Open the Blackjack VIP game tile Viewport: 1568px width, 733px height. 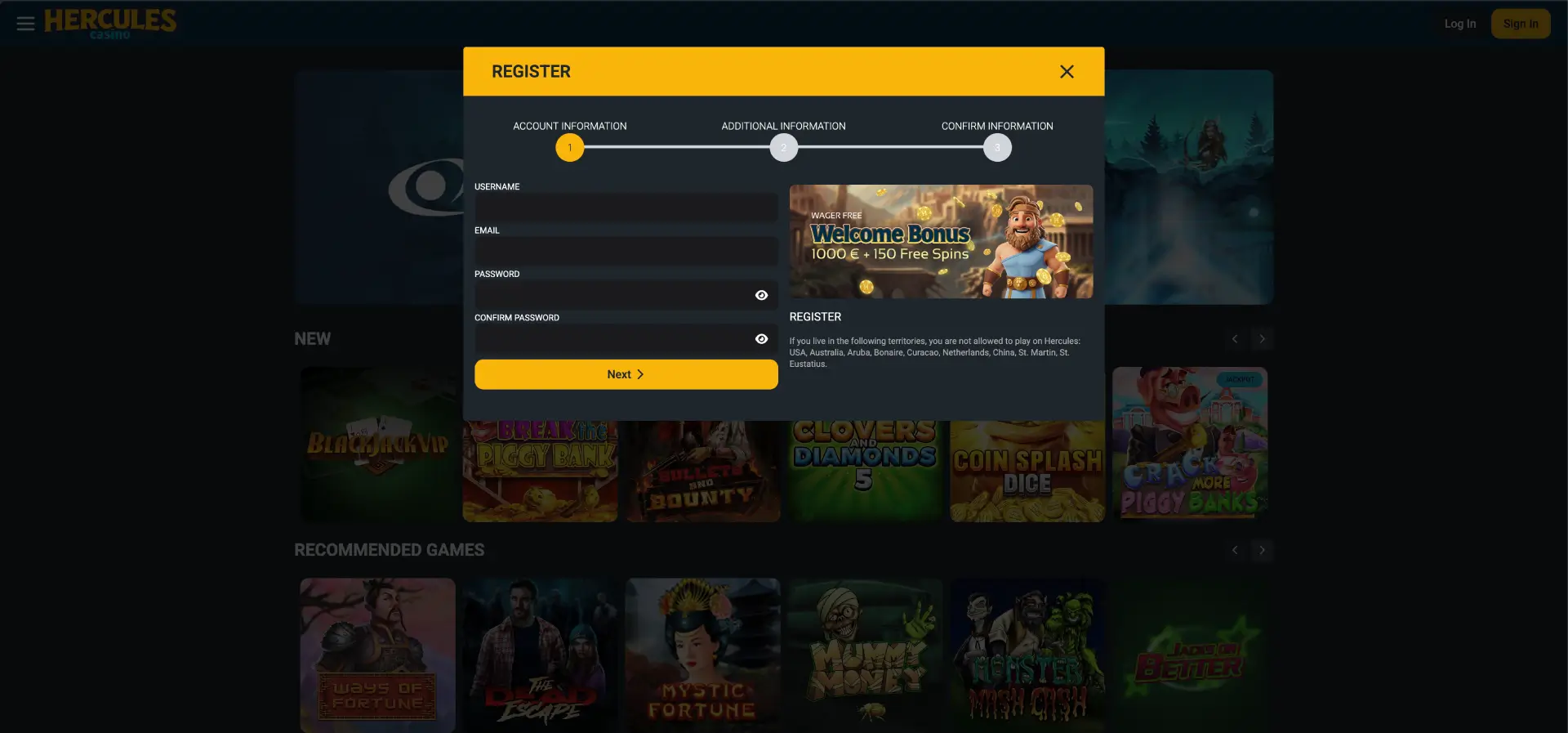pyautogui.click(x=377, y=445)
